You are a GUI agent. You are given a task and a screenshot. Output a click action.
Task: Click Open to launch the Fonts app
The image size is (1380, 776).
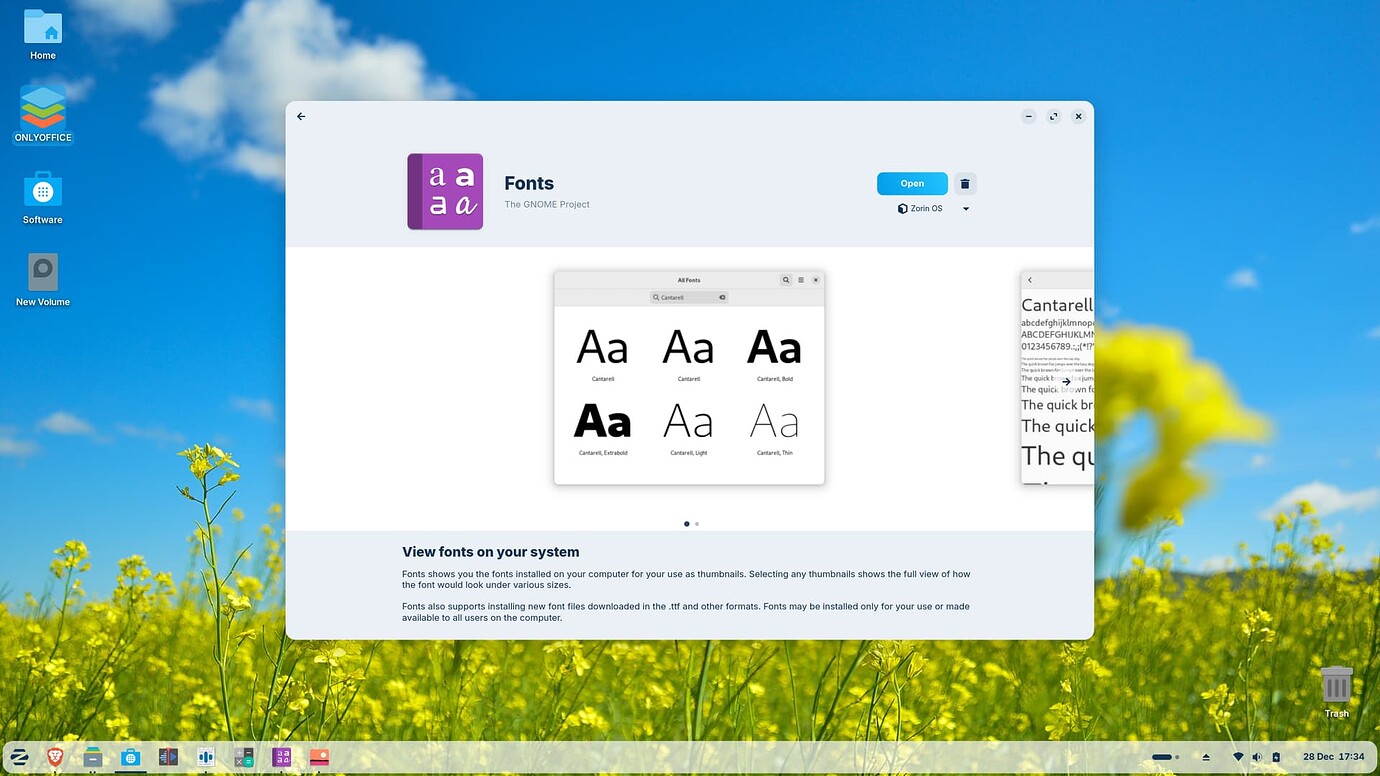click(x=911, y=183)
